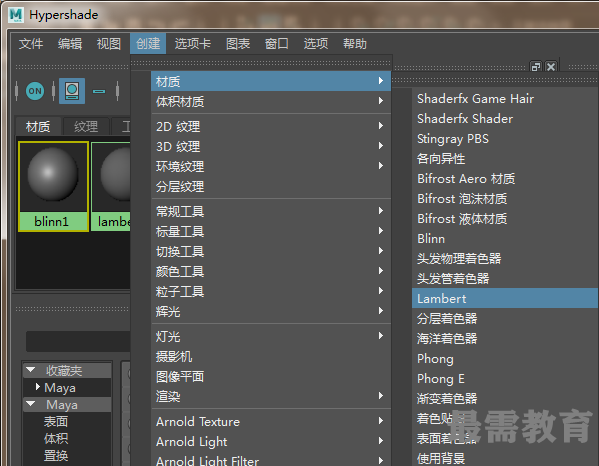Switch to the 材质 tab
Screen dimensions: 599x466
(x=38, y=126)
